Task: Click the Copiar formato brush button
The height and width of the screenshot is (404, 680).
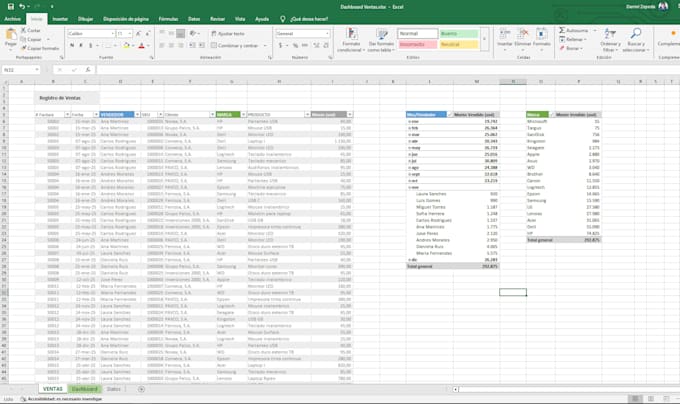Action: coord(40,48)
